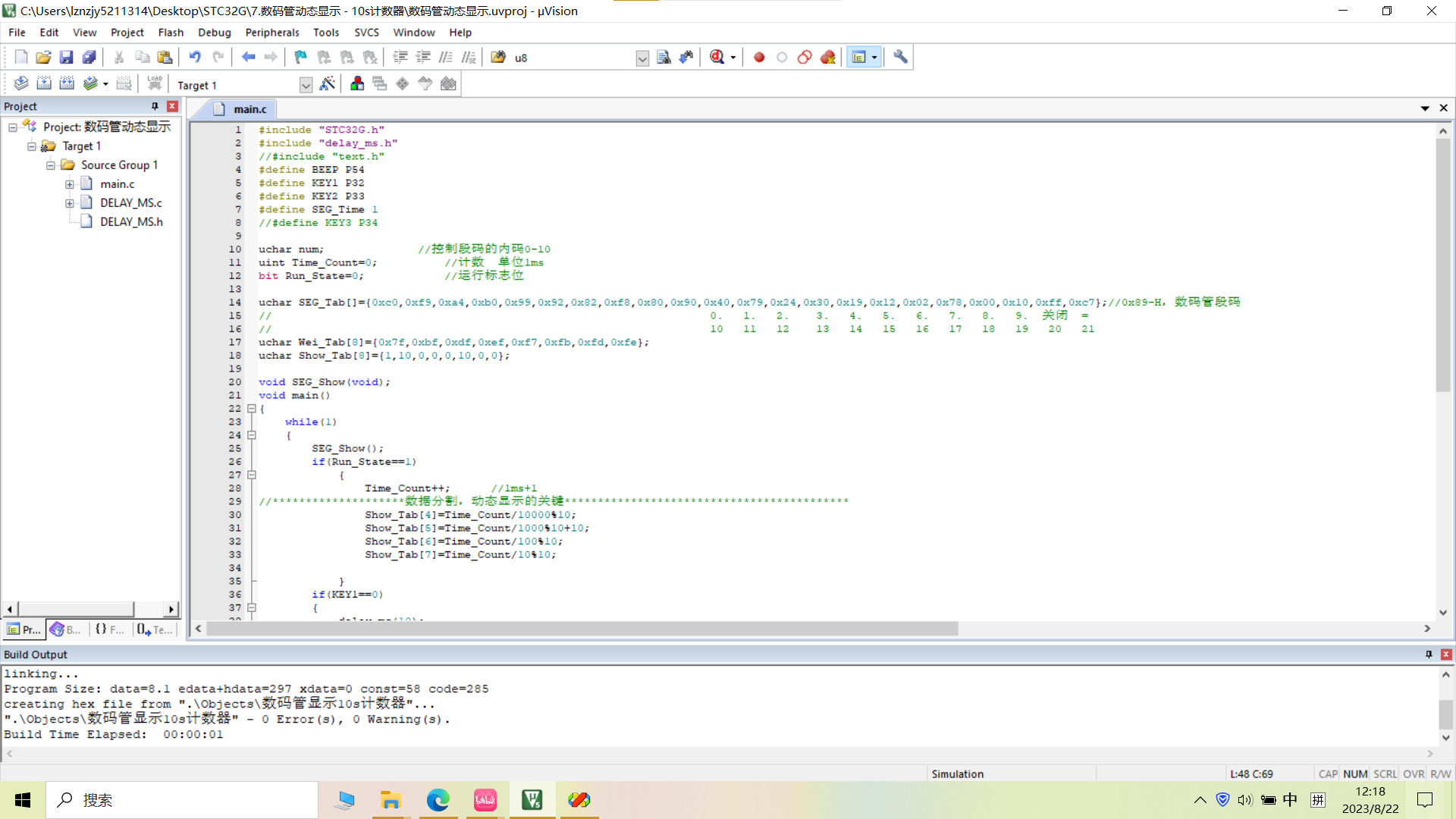Collapse the Target 1 node

[x=32, y=146]
